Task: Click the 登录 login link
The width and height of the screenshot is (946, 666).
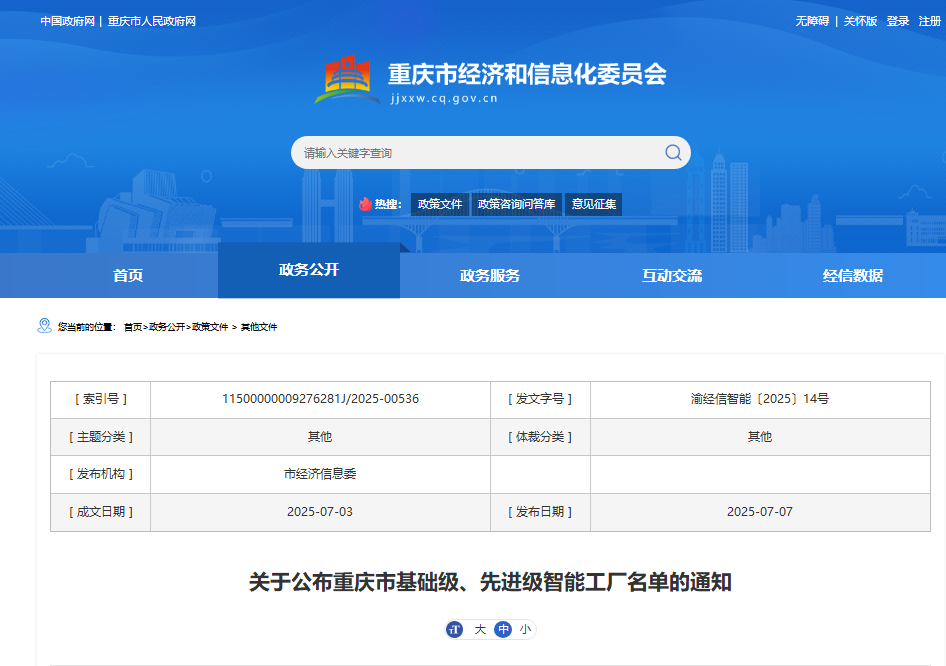Action: click(897, 21)
